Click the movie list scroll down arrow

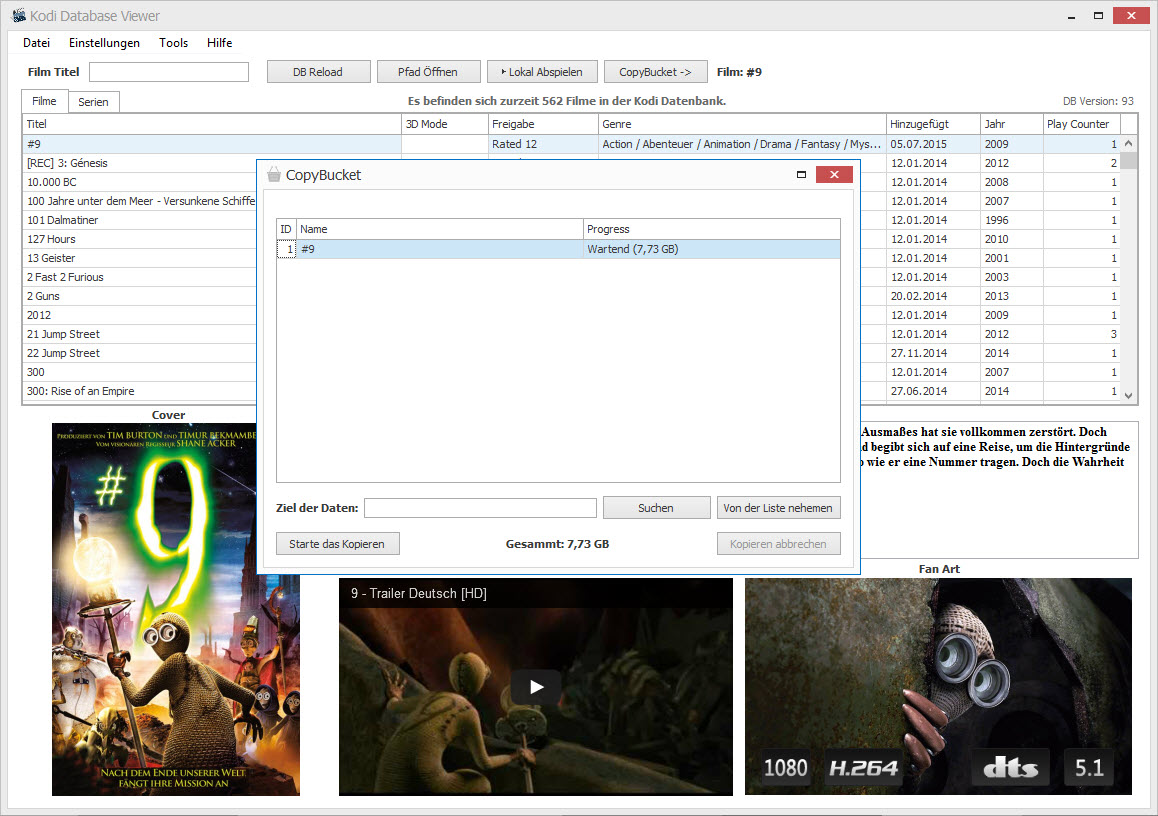pos(1128,396)
